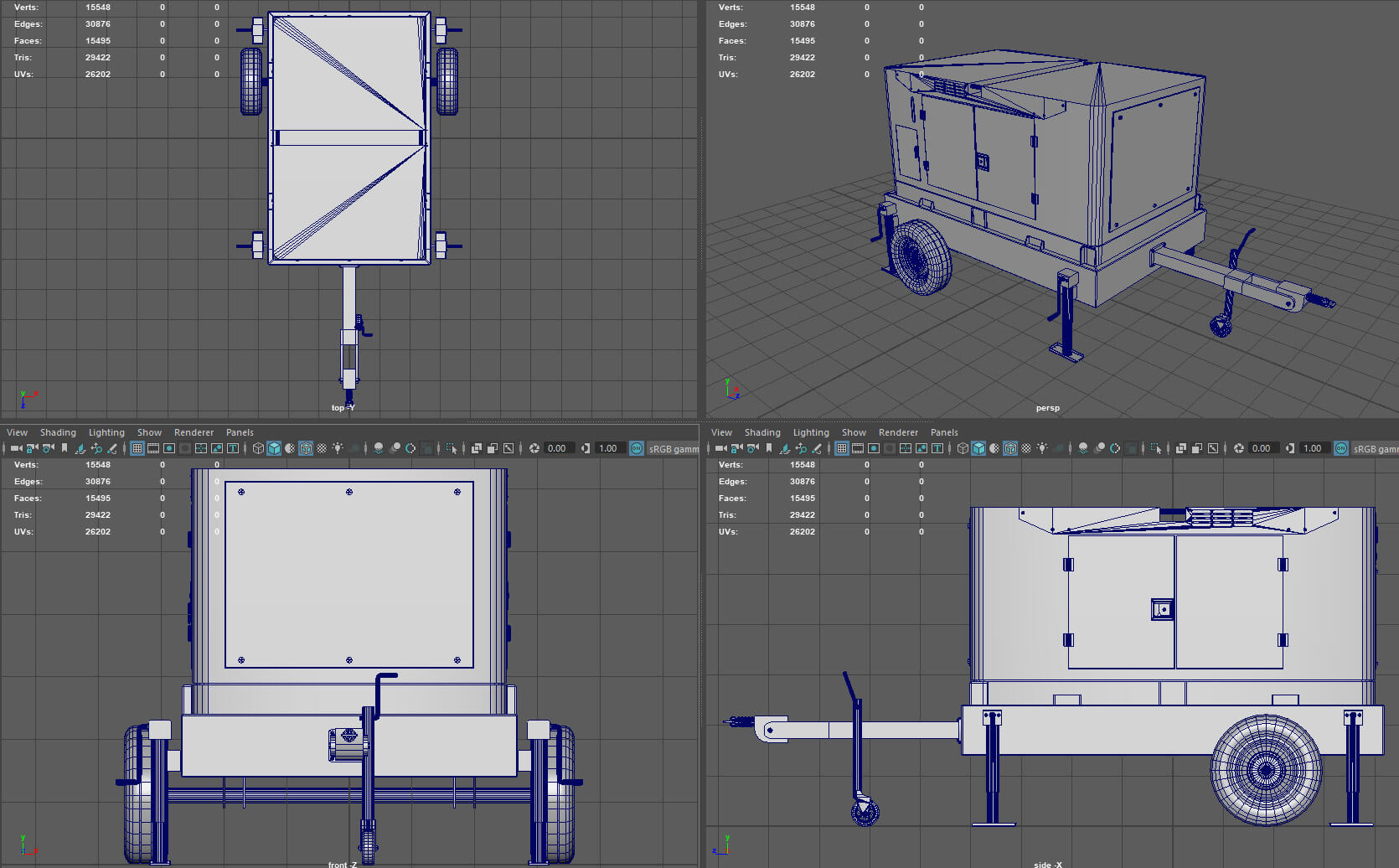The width and height of the screenshot is (1399, 868).
Task: Open the Panels menu in side panel
Action: (944, 432)
